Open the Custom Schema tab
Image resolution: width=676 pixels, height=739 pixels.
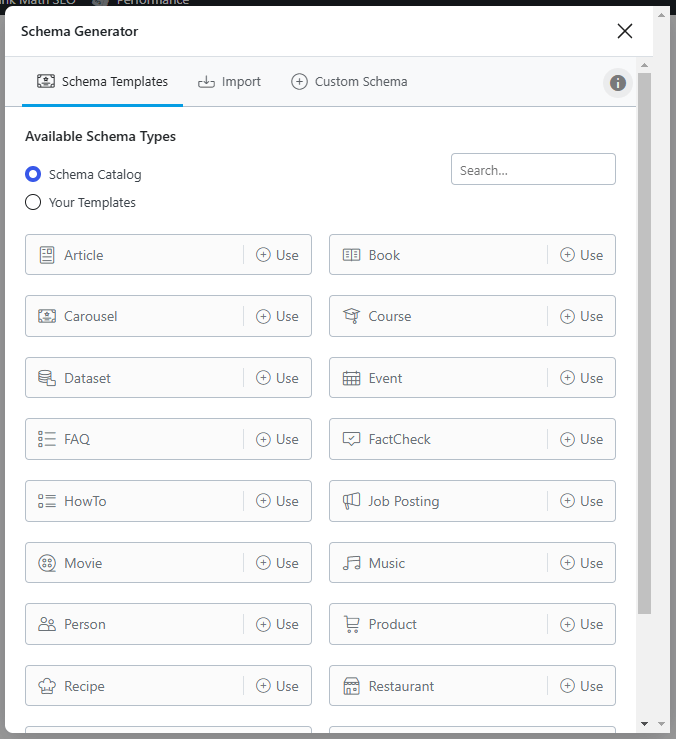349,82
